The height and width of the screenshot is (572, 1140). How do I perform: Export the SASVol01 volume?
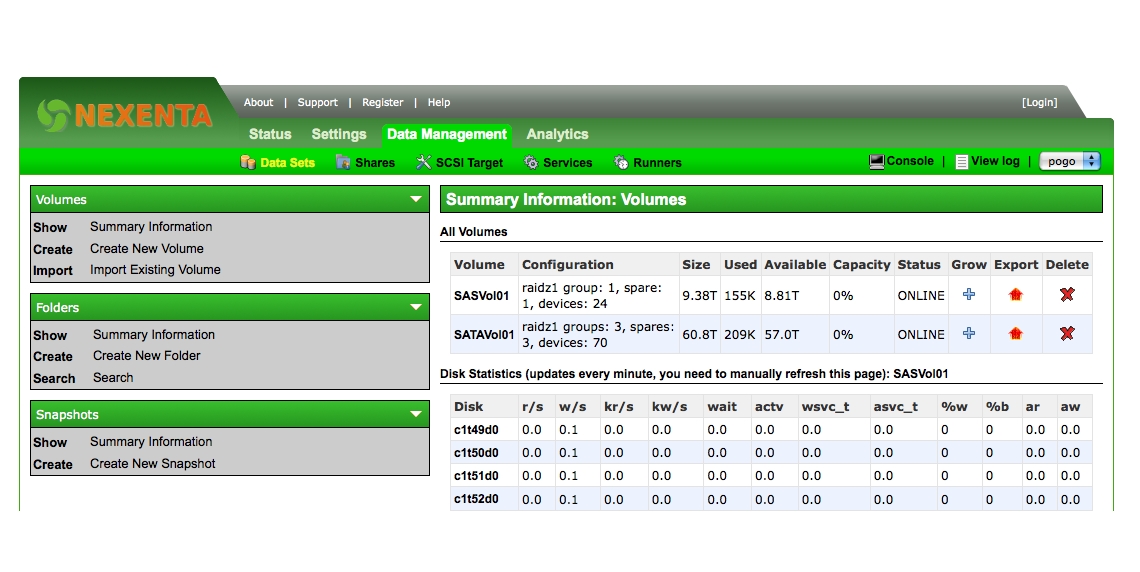1016,294
